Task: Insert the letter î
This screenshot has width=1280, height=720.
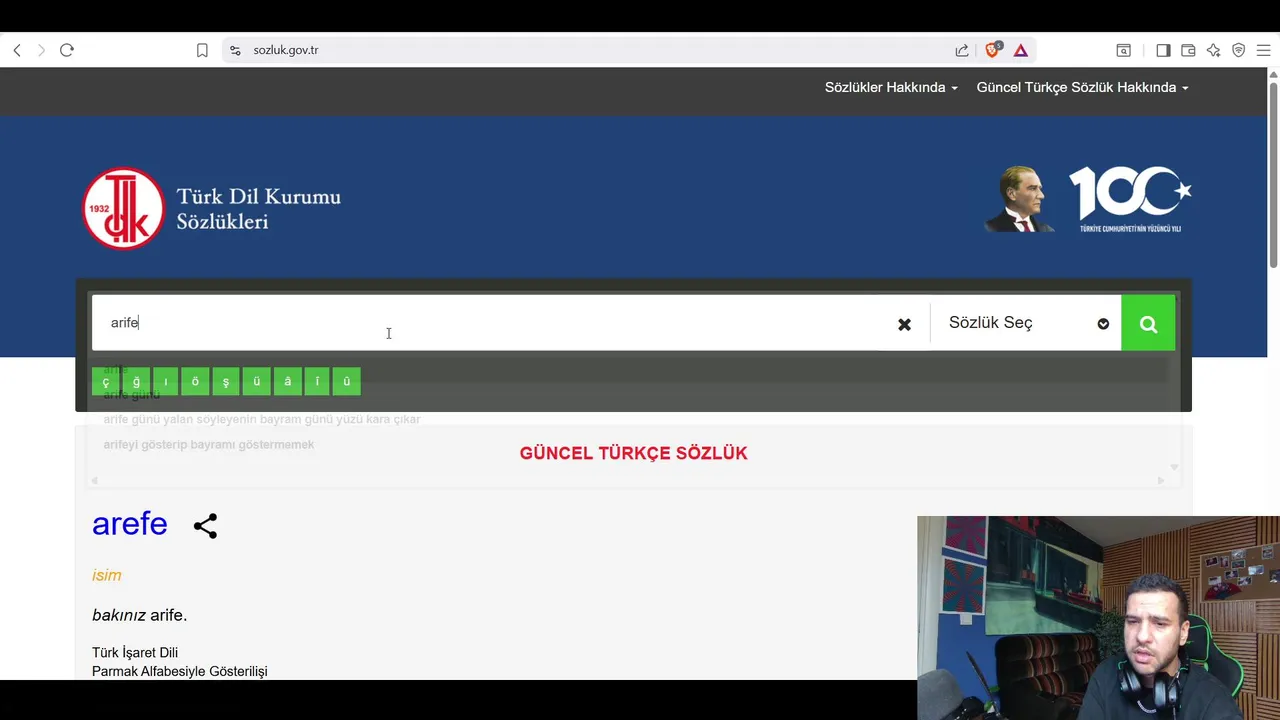Action: click(317, 381)
